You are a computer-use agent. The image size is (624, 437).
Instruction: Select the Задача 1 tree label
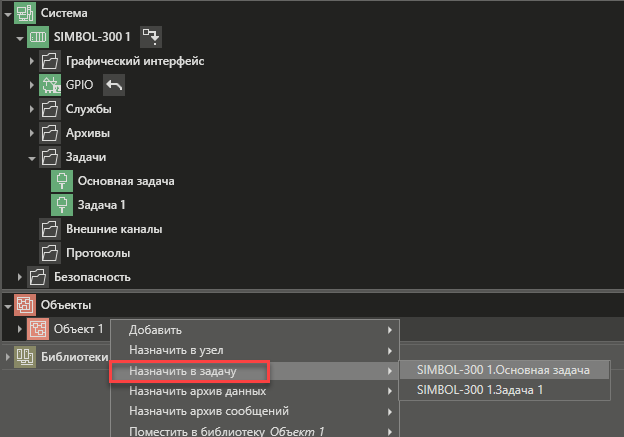(x=101, y=205)
